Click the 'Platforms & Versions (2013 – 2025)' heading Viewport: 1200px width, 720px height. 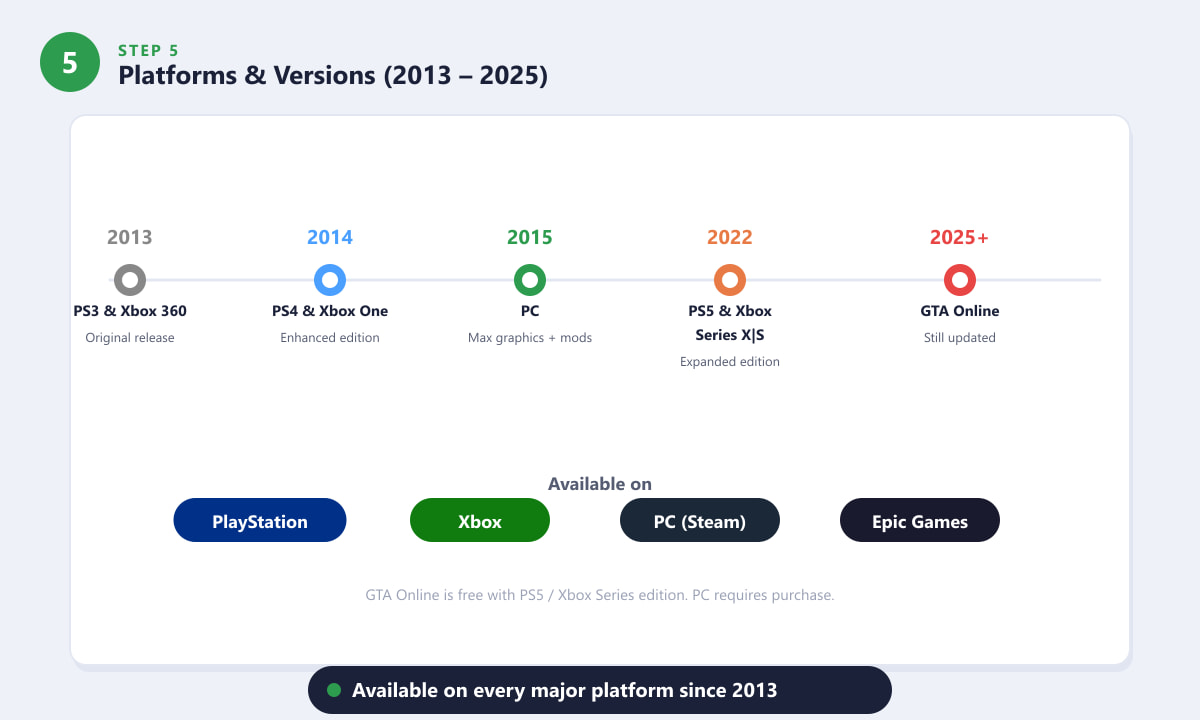tap(333, 76)
